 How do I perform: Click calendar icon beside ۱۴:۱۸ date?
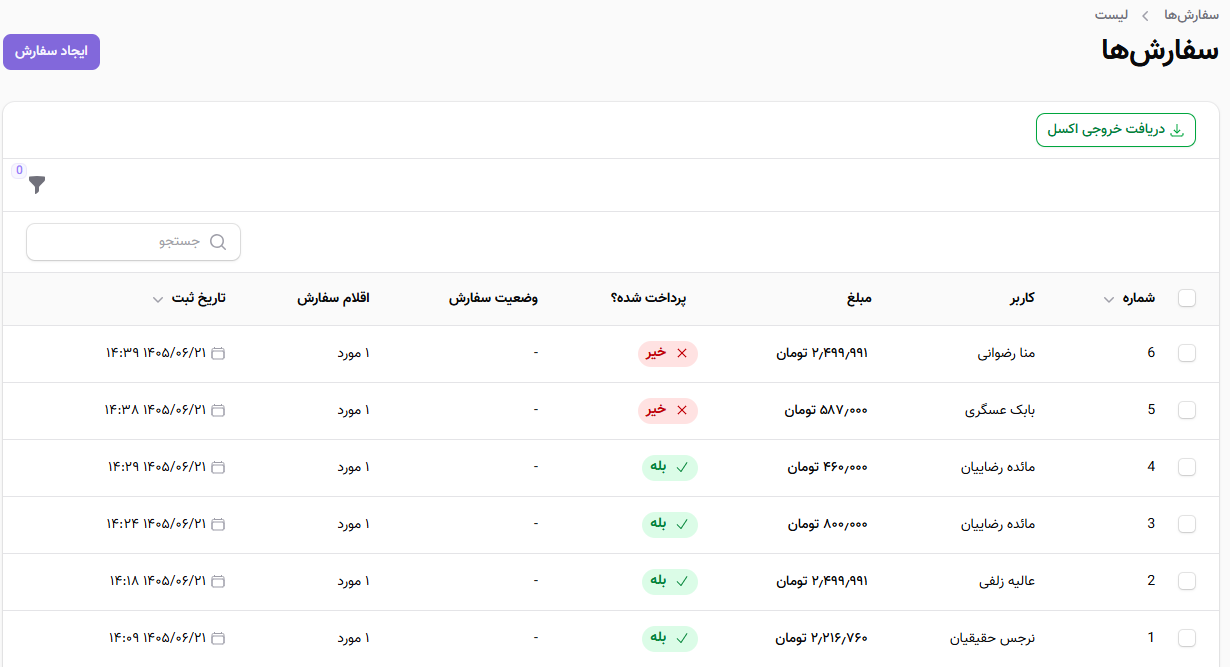219,581
